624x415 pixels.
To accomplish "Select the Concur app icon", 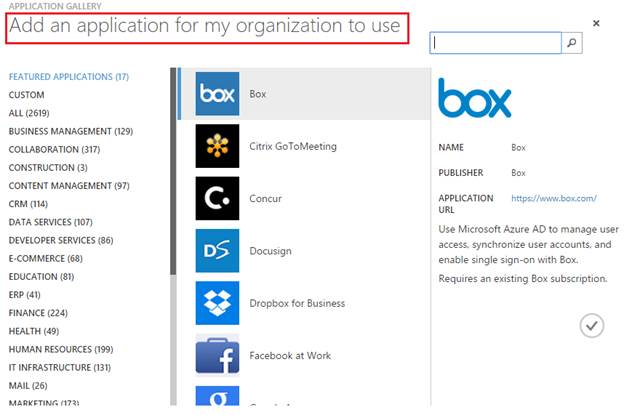I will coord(217,198).
